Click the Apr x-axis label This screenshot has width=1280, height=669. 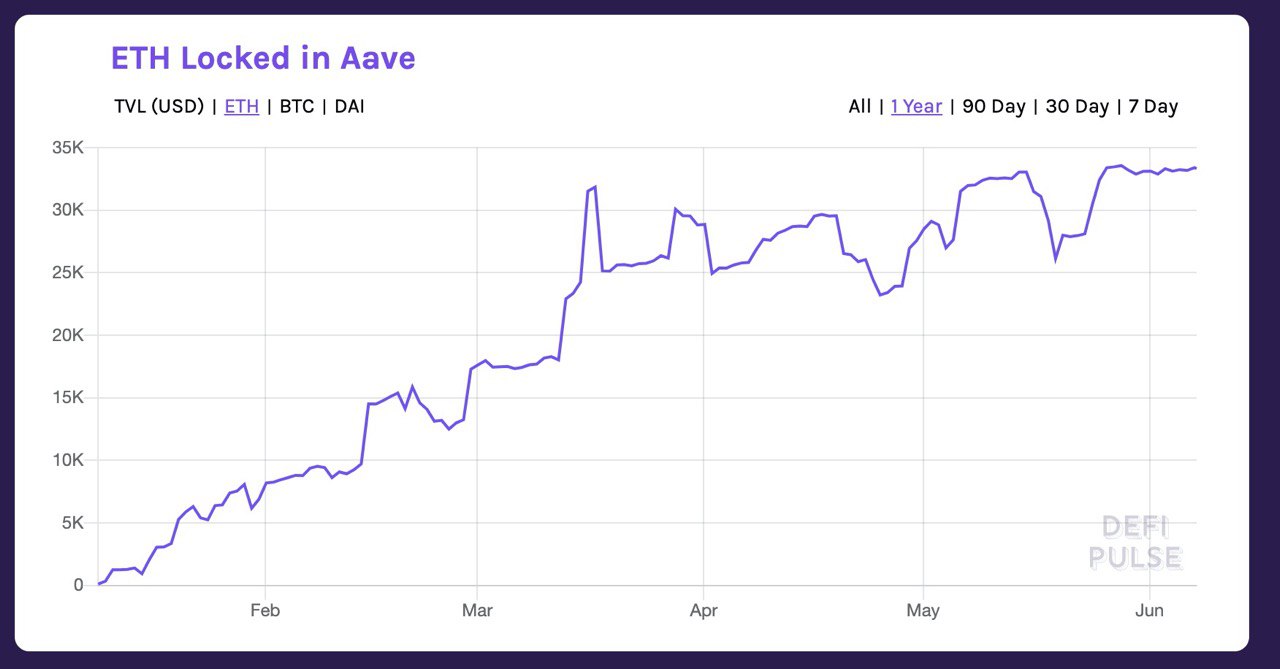coord(704,610)
